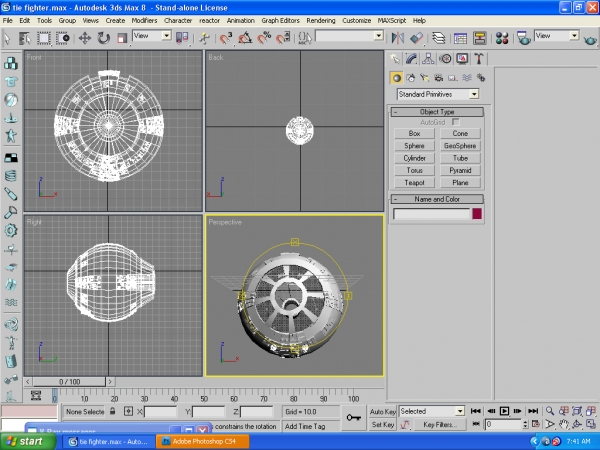This screenshot has width=600, height=450.
Task: Open the Create menu
Action: pyautogui.click(x=115, y=21)
